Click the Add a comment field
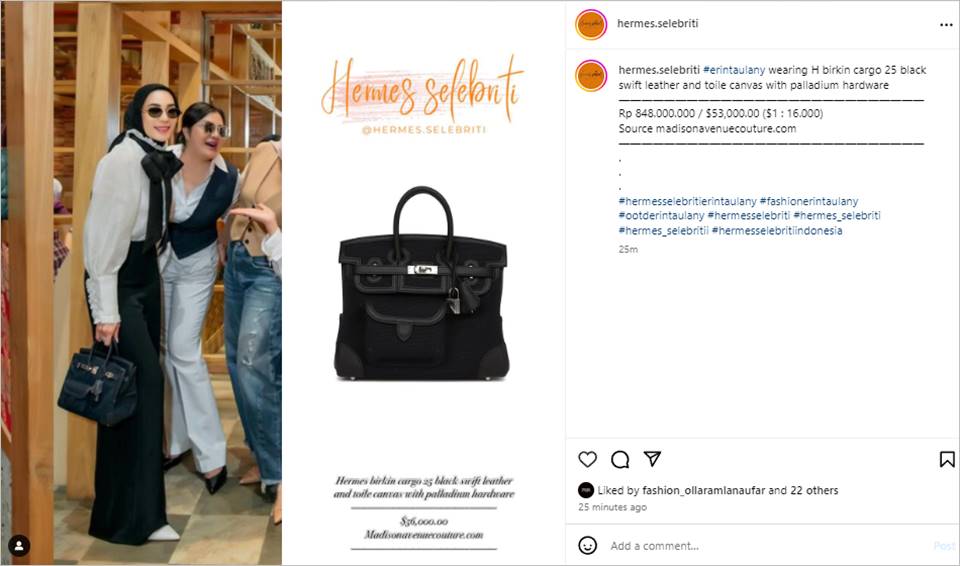Viewport: 960px width, 566px height. pos(768,546)
